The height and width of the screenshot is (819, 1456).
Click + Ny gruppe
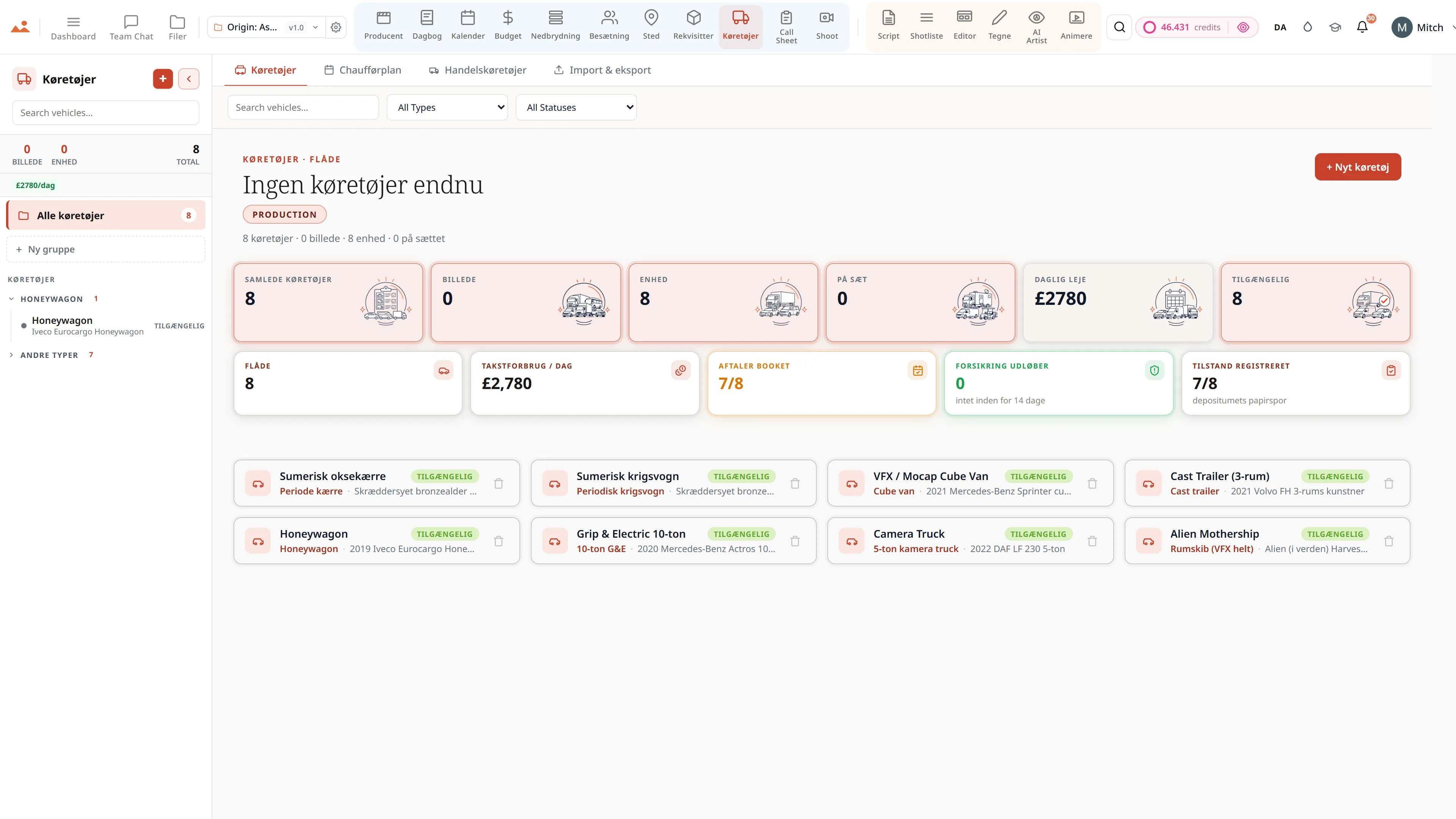point(106,249)
